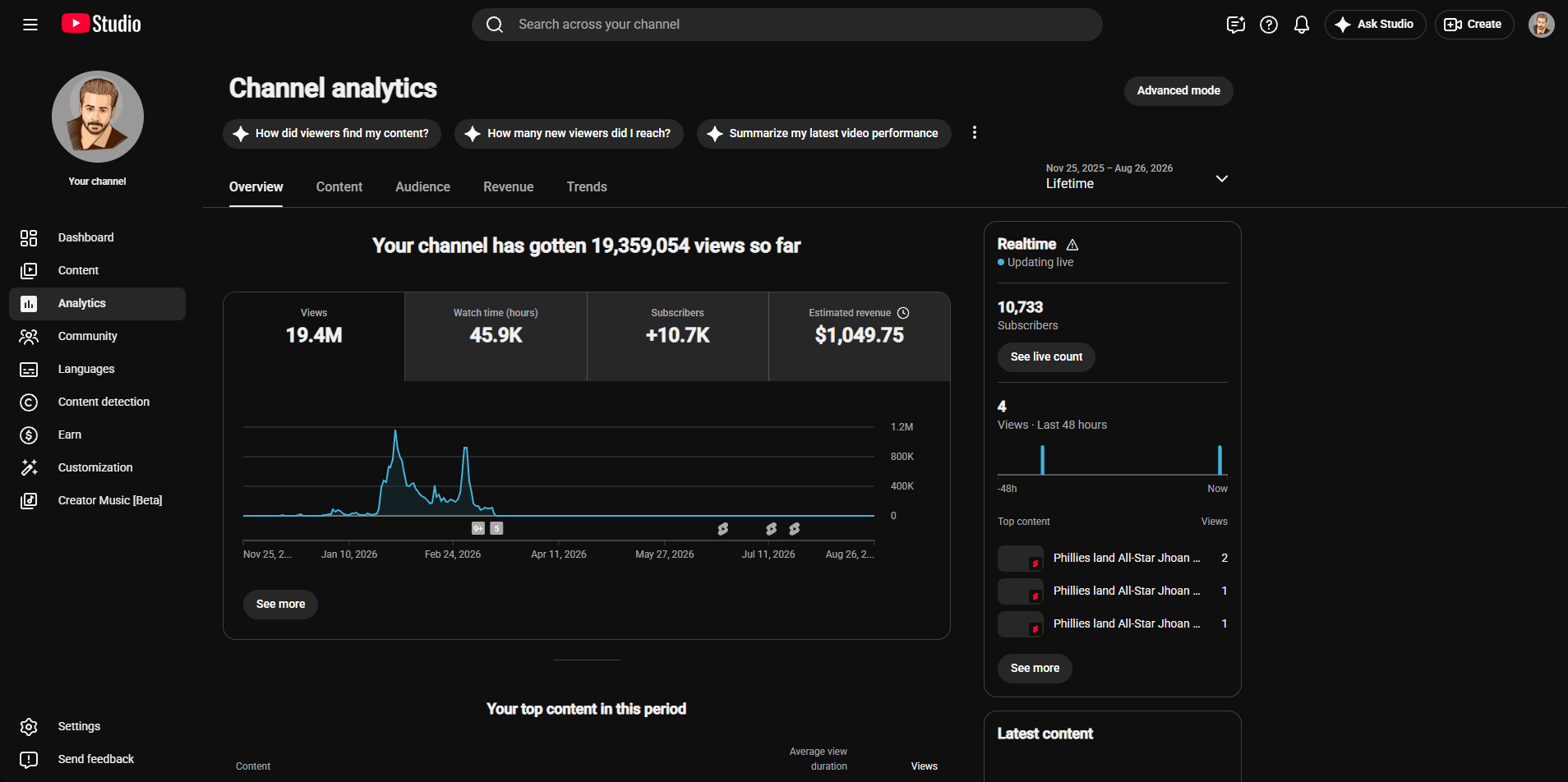Open Content detection copyright icon
The width and height of the screenshot is (1568, 782).
29,402
